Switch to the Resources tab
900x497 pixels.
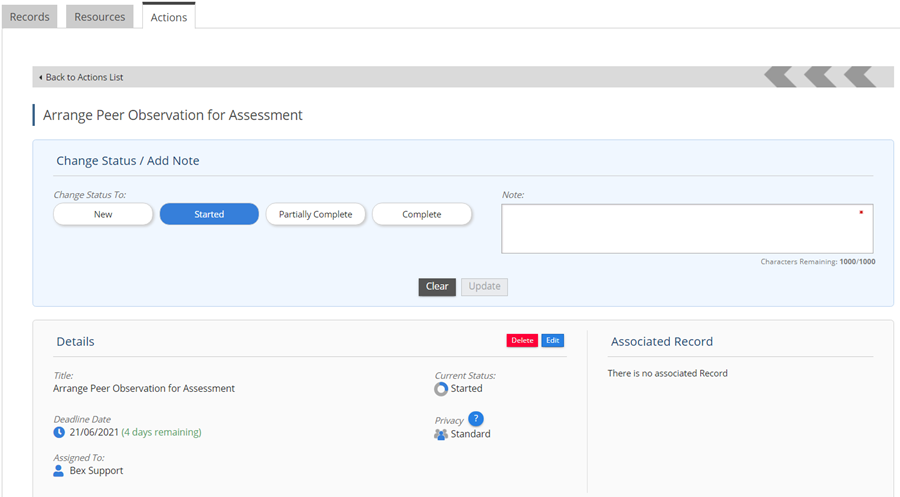click(100, 17)
